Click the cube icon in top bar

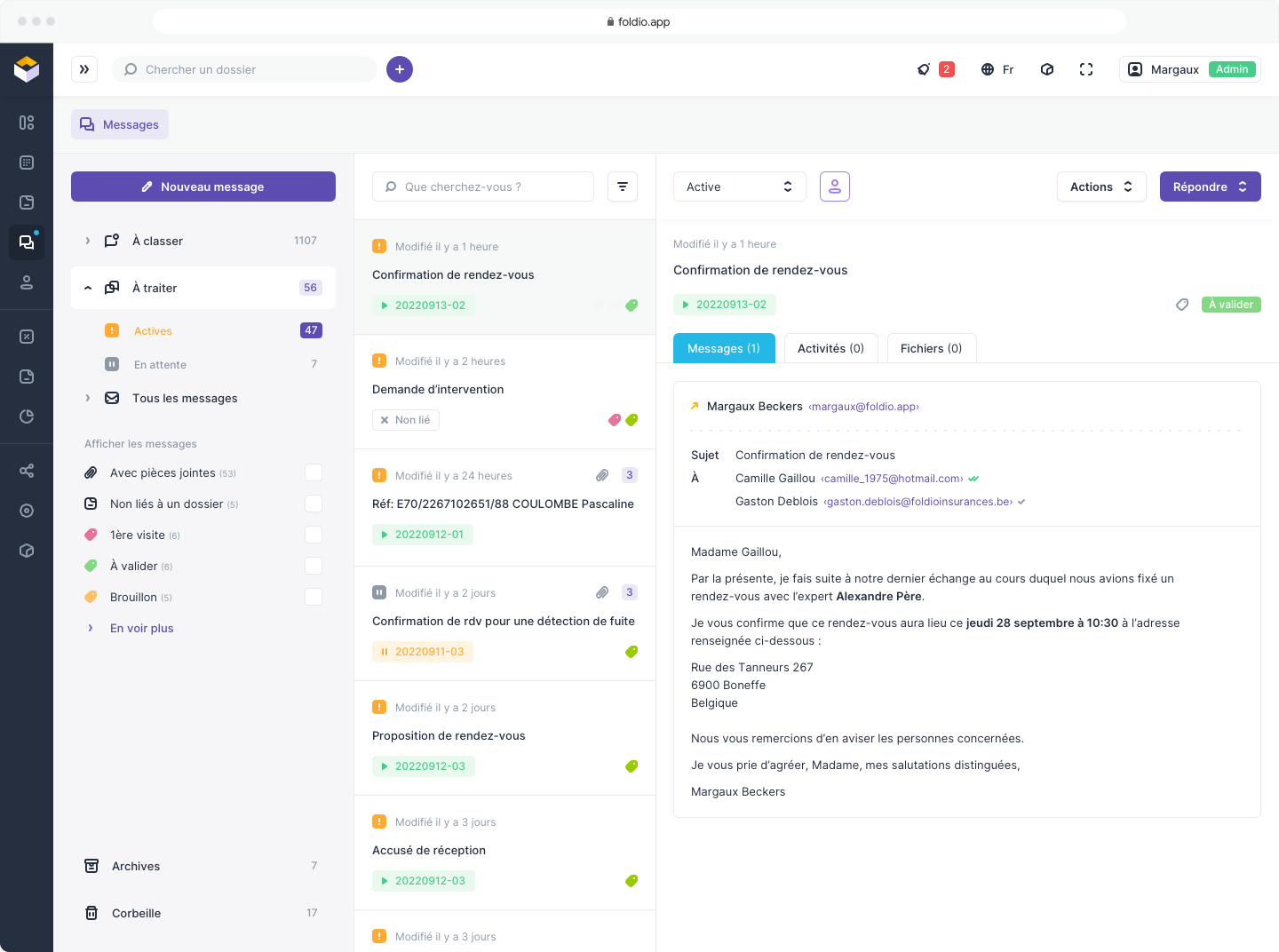click(x=1047, y=69)
